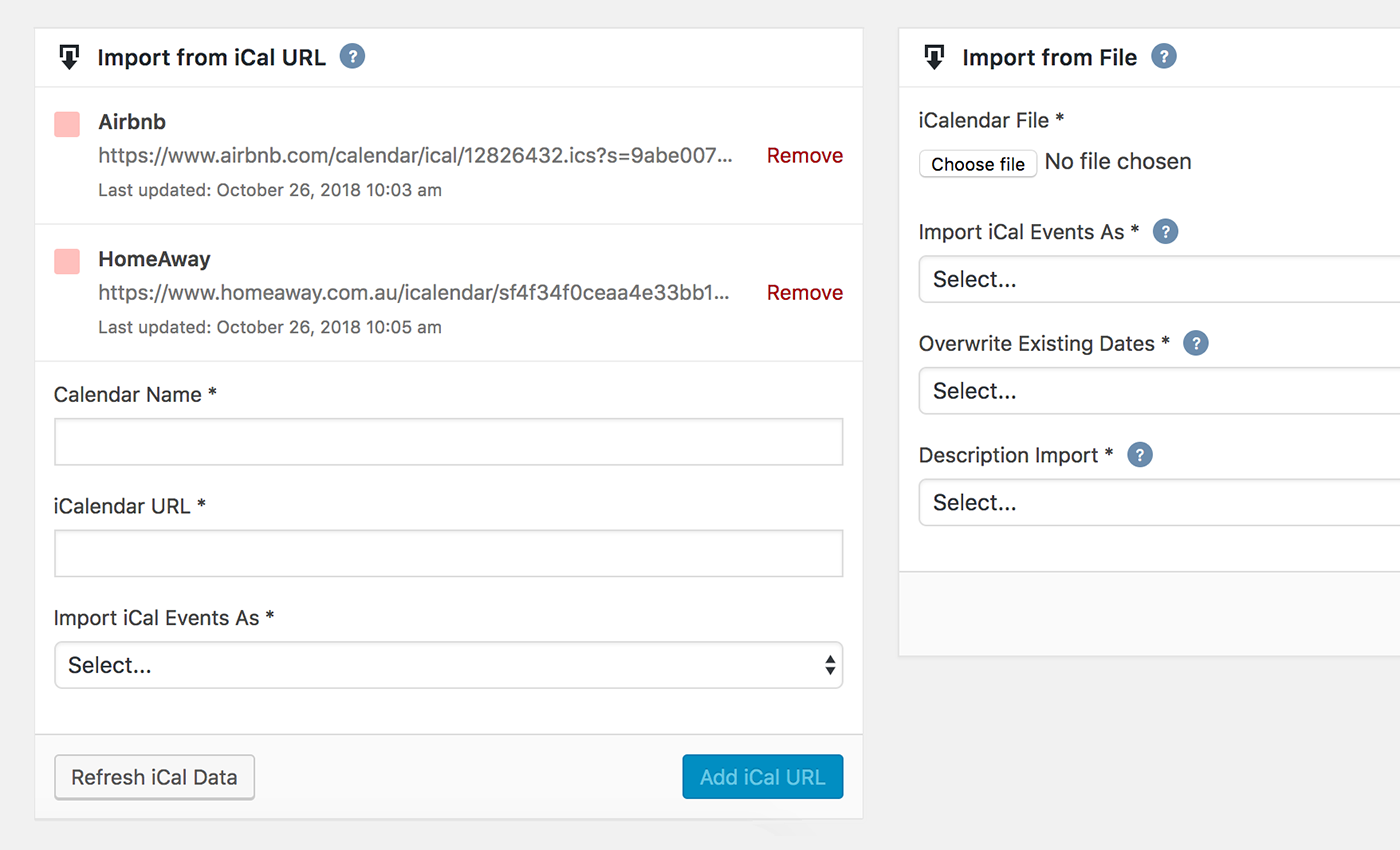The image size is (1400, 850).
Task: Expand Import iCal Events As dropdown under iCalendar URL
Action: [448, 665]
